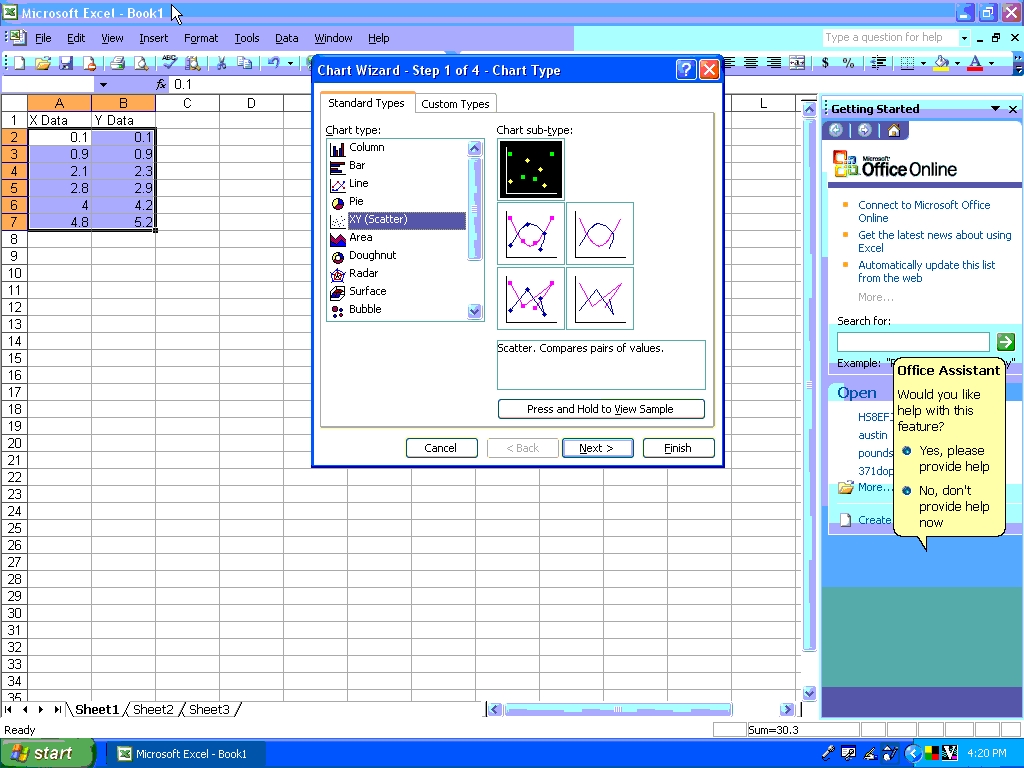Select 'Yes, please provide help' option

[x=952, y=458]
